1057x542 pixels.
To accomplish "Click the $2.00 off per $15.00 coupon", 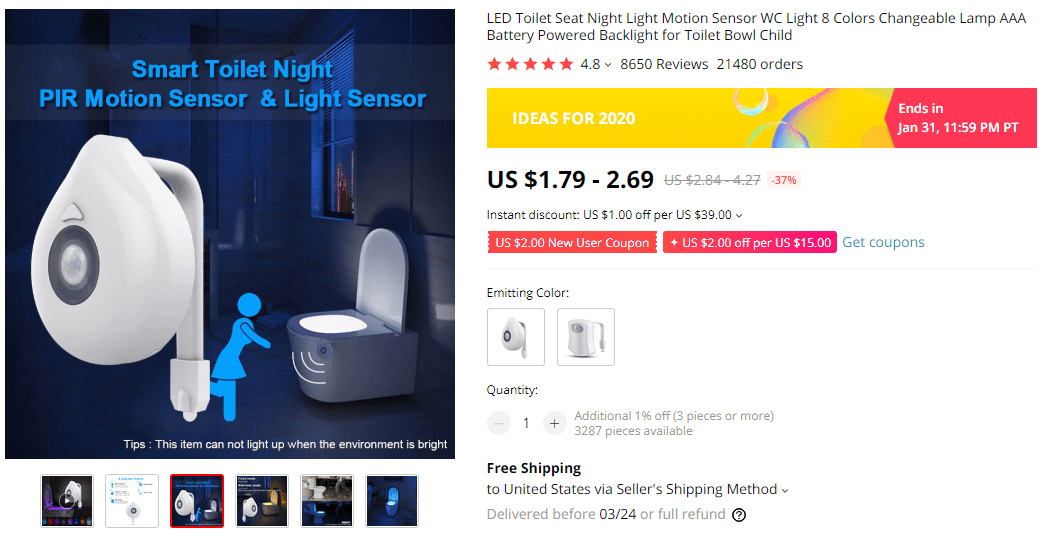I will [750, 243].
